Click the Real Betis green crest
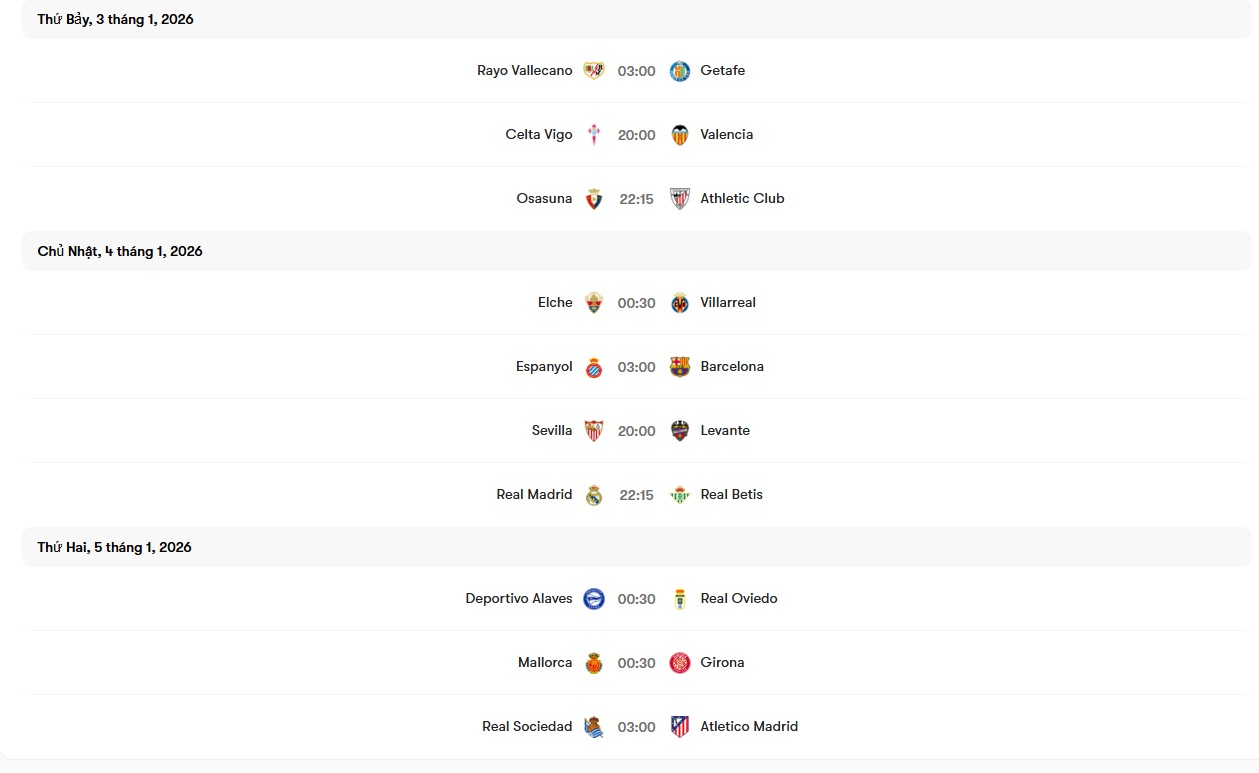The image size is (1259, 773). coord(680,495)
